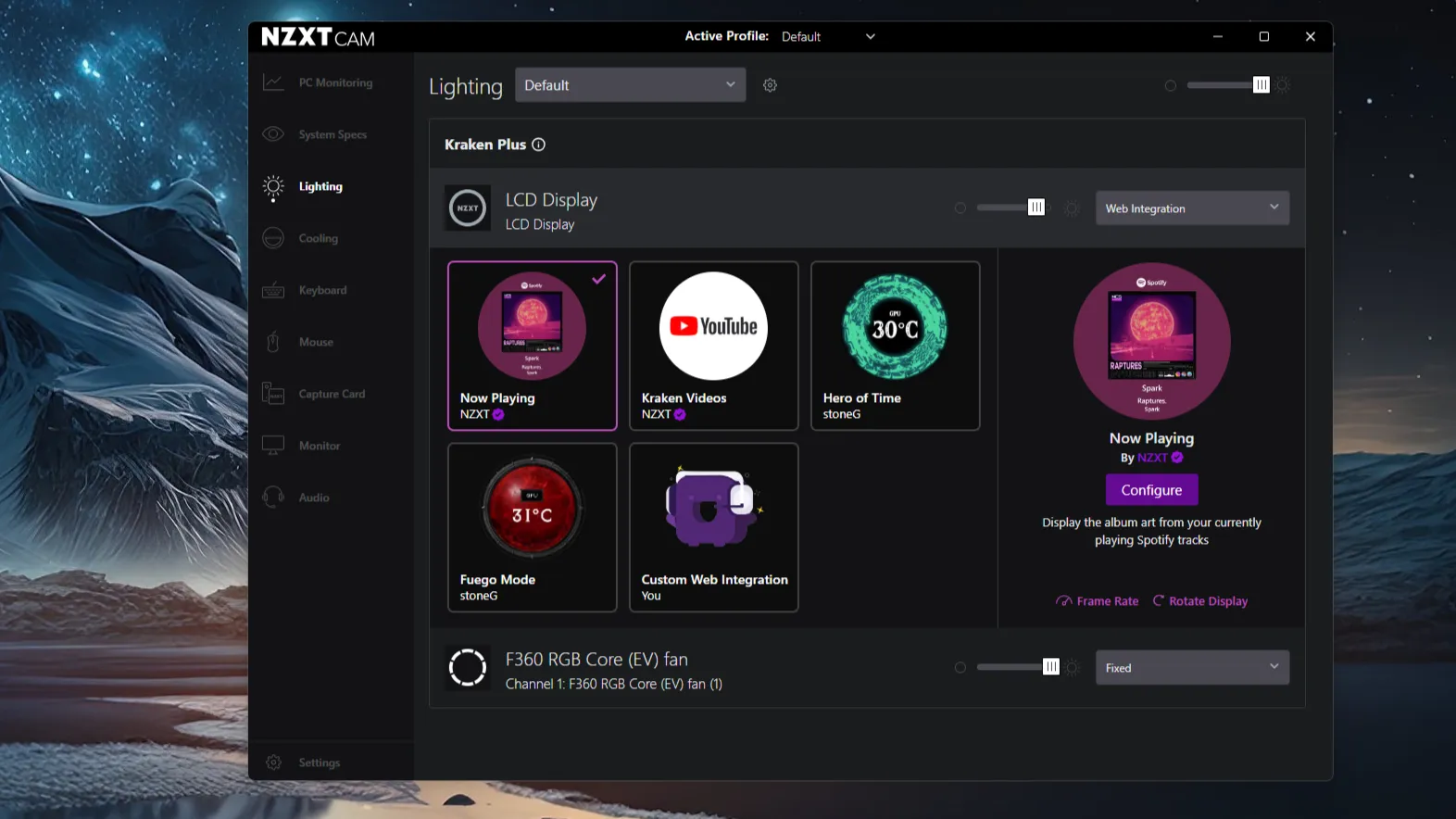Click the Kraken Plus info icon
This screenshot has height=819, width=1456.
[538, 145]
